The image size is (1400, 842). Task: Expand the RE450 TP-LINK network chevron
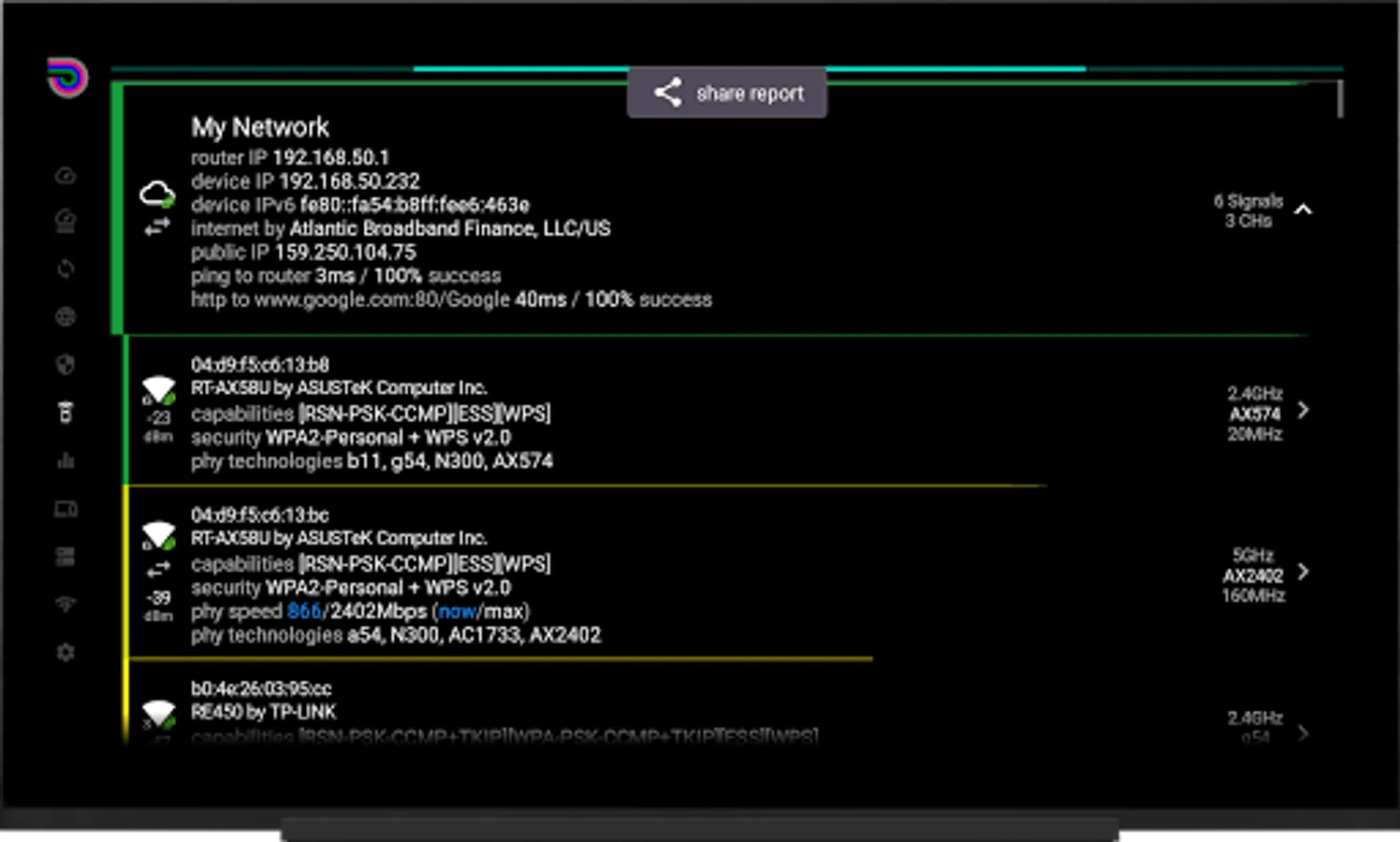1303,733
